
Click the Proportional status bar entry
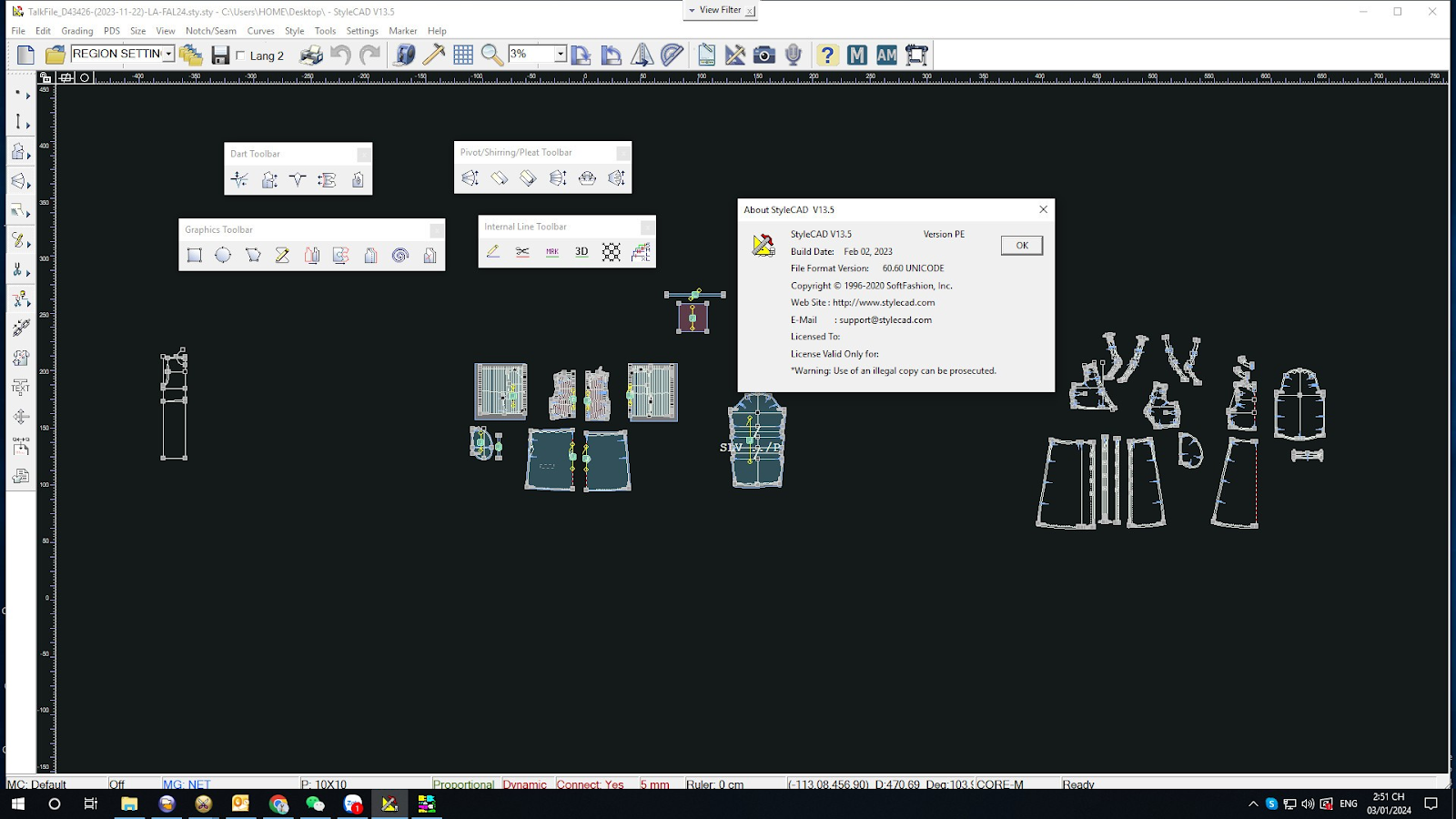(x=464, y=784)
